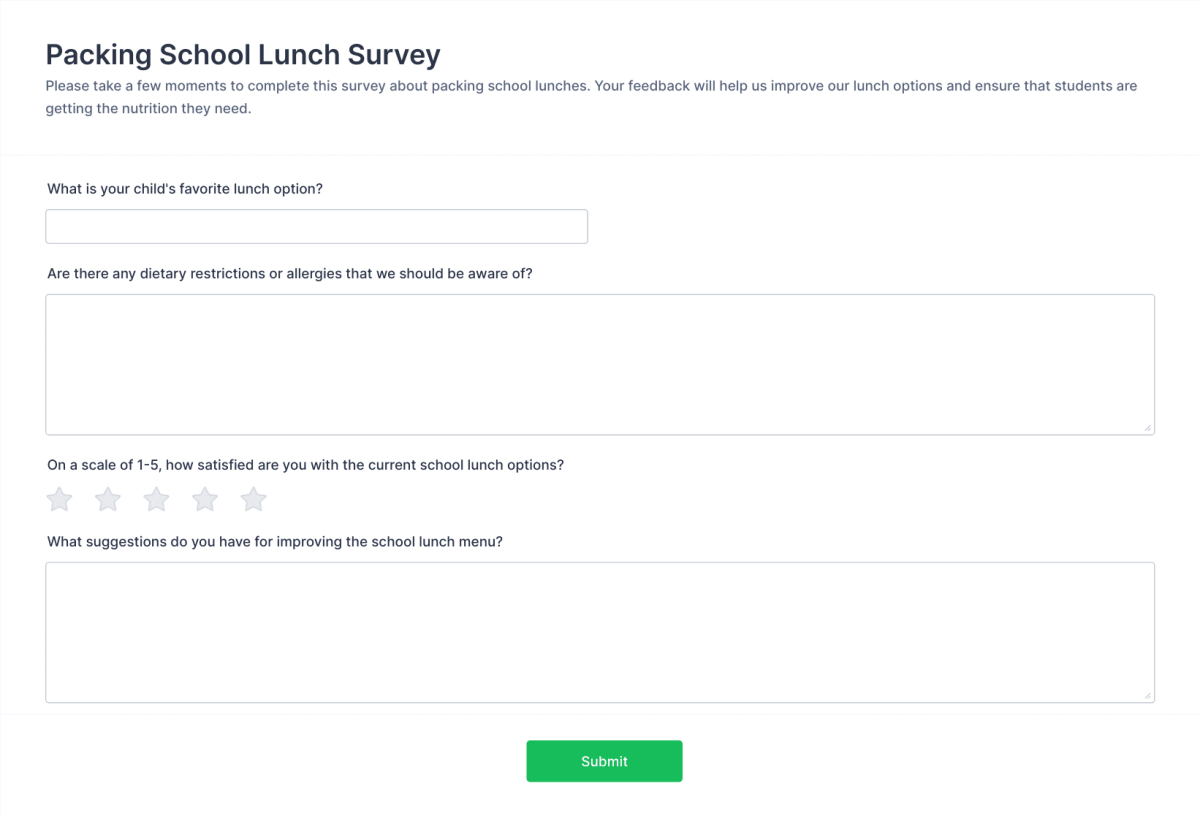This screenshot has height=816, width=1200.
Task: Select the fourth satisfaction star
Action: click(204, 499)
